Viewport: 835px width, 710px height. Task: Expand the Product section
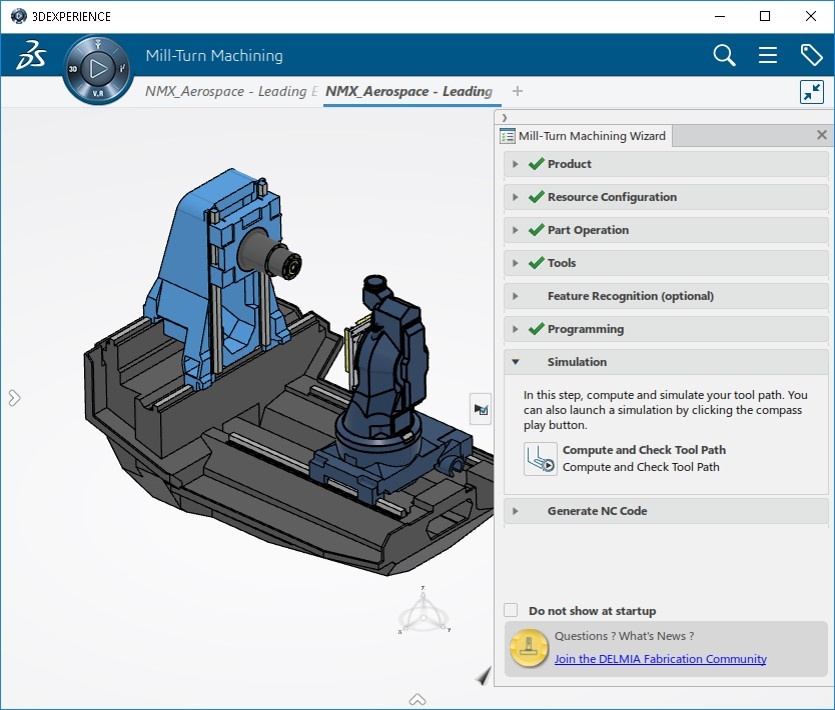[666, 164]
